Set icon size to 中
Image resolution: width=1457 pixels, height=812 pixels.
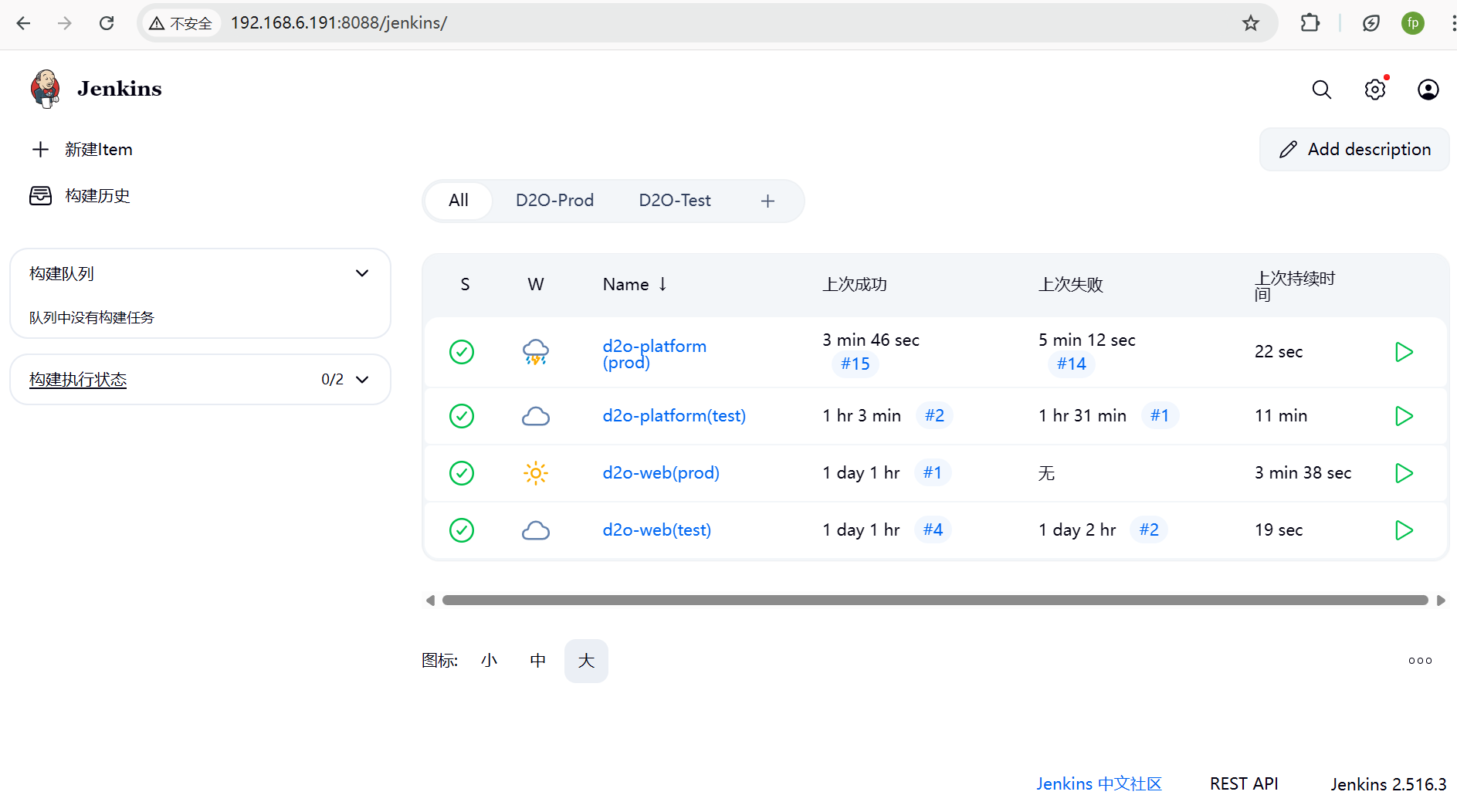(538, 661)
